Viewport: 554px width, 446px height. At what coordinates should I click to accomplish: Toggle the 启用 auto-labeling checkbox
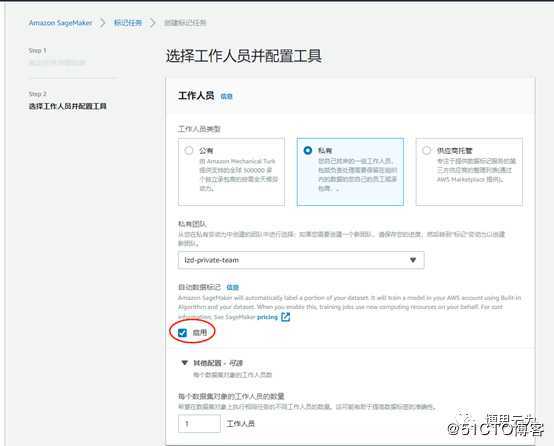click(x=182, y=333)
